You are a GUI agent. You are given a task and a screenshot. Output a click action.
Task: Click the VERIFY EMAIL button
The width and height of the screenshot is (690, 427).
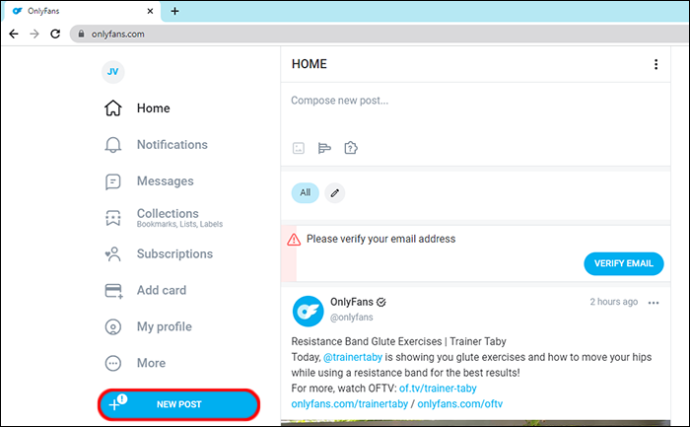click(x=624, y=264)
